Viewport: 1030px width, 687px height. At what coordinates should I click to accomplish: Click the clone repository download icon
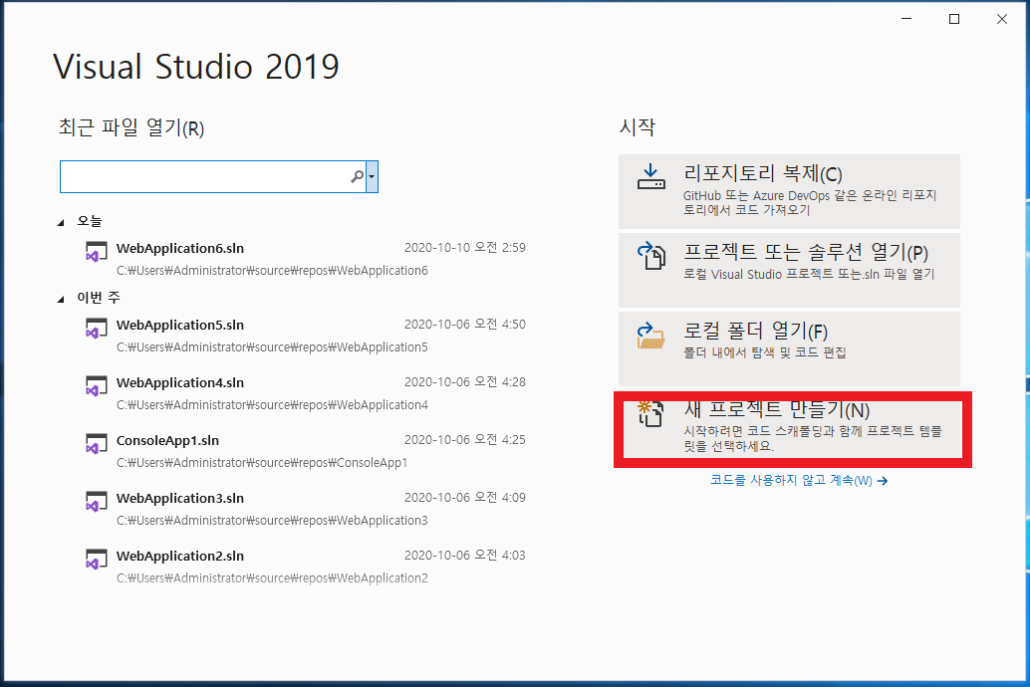coord(651,177)
